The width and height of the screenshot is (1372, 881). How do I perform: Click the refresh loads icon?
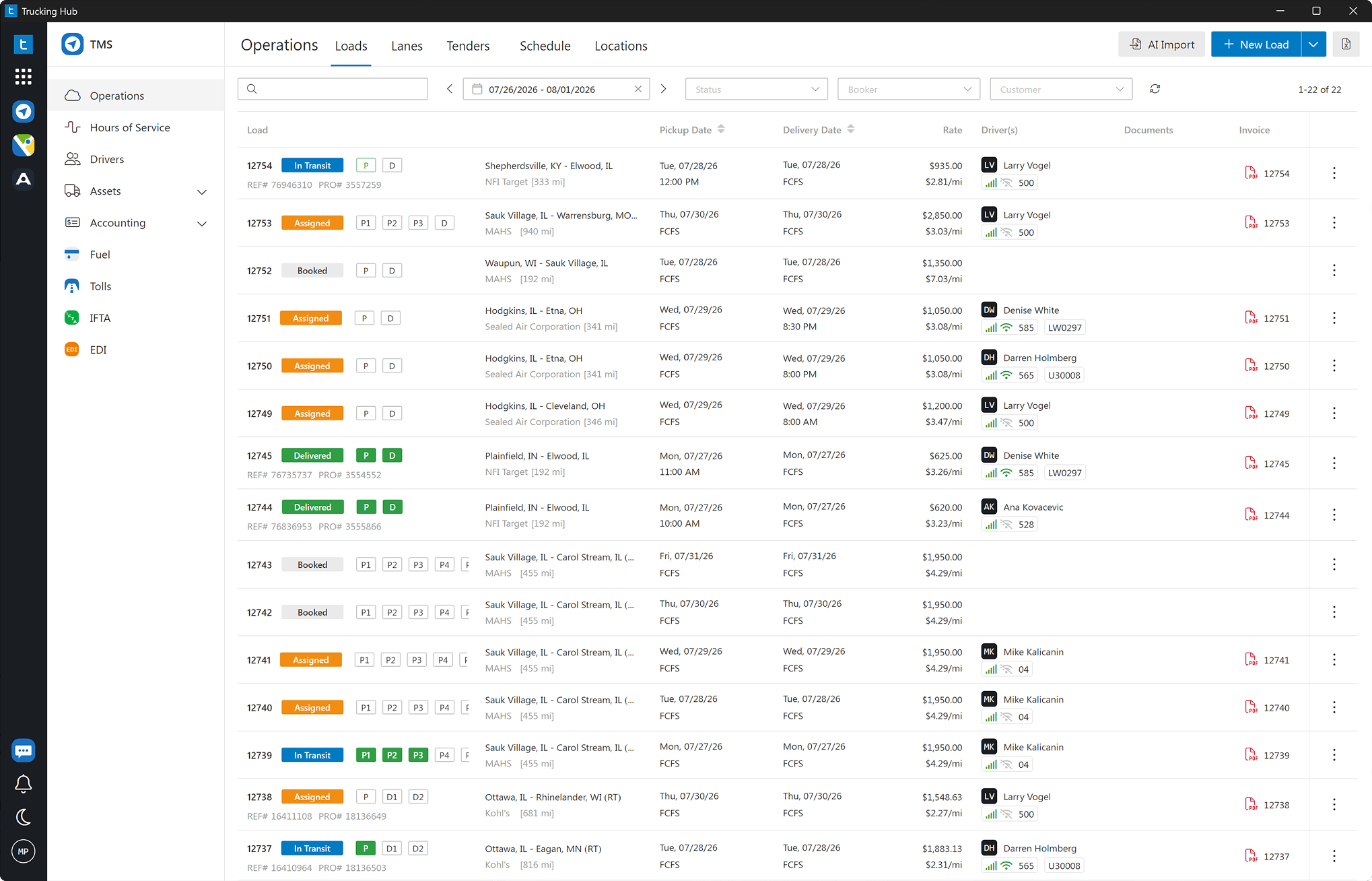[x=1155, y=89]
